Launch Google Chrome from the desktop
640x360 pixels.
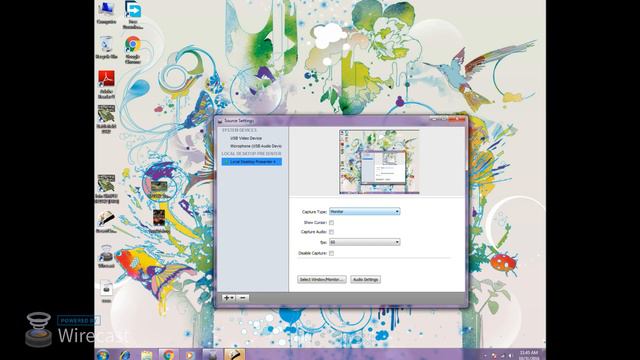(x=133, y=50)
